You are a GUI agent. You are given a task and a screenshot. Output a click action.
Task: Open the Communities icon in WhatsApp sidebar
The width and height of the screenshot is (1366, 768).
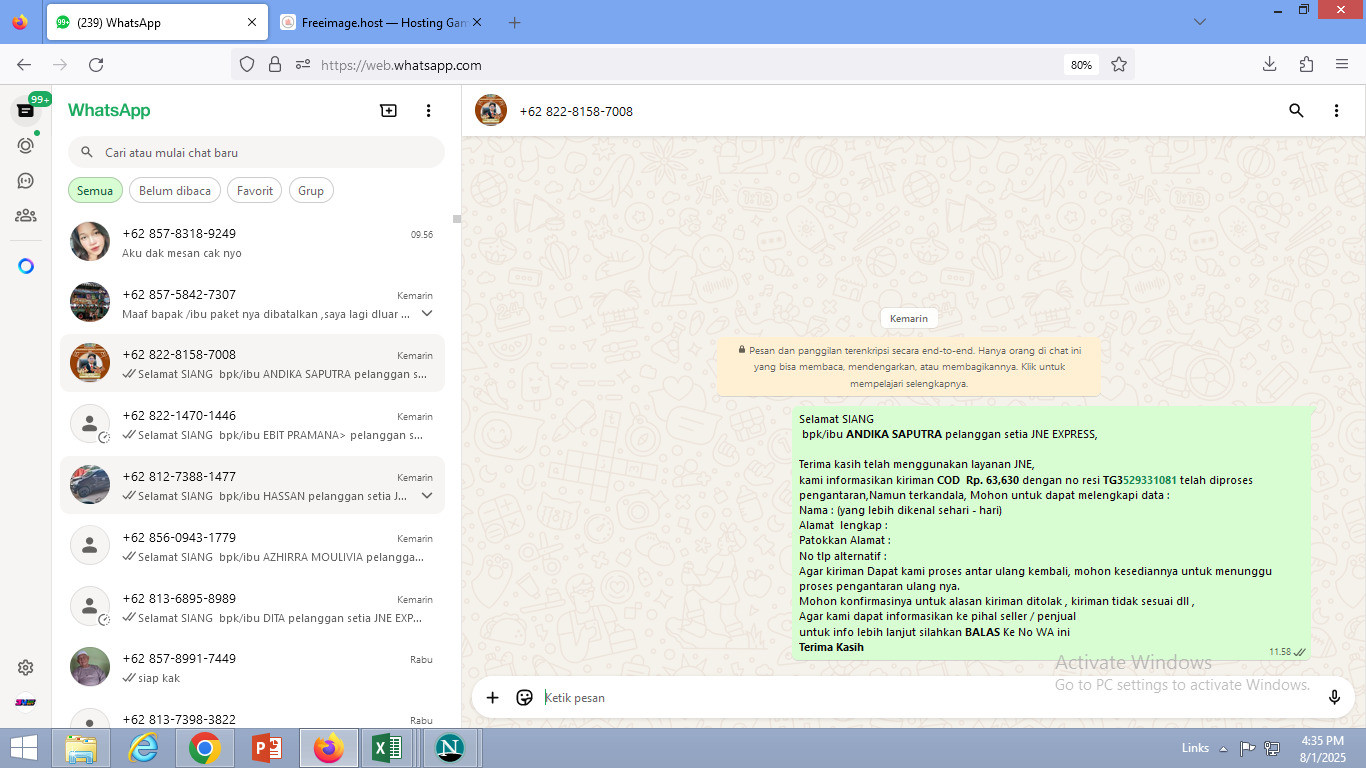(26, 215)
